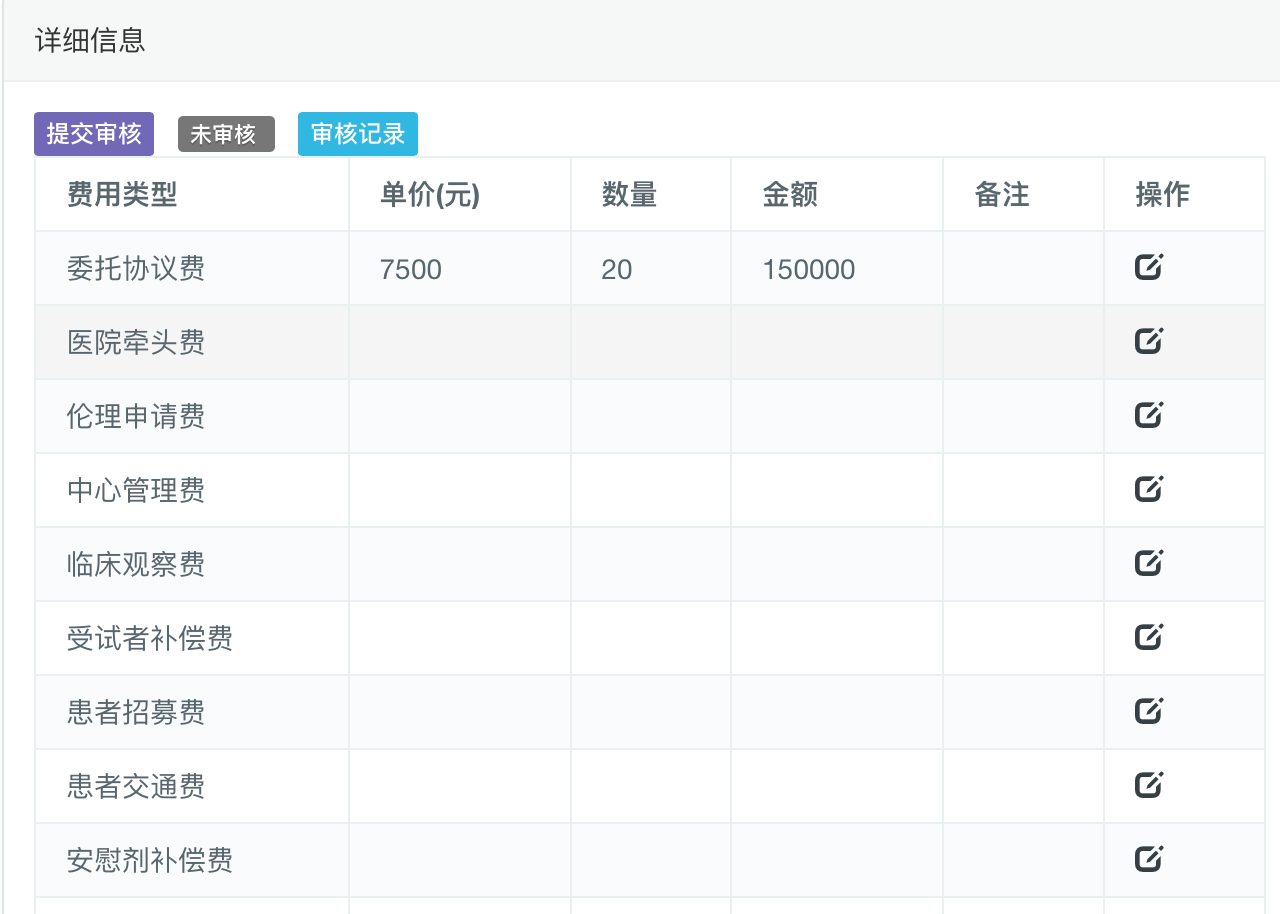Edit the 安慰剂补偿费 row

pyautogui.click(x=1149, y=859)
